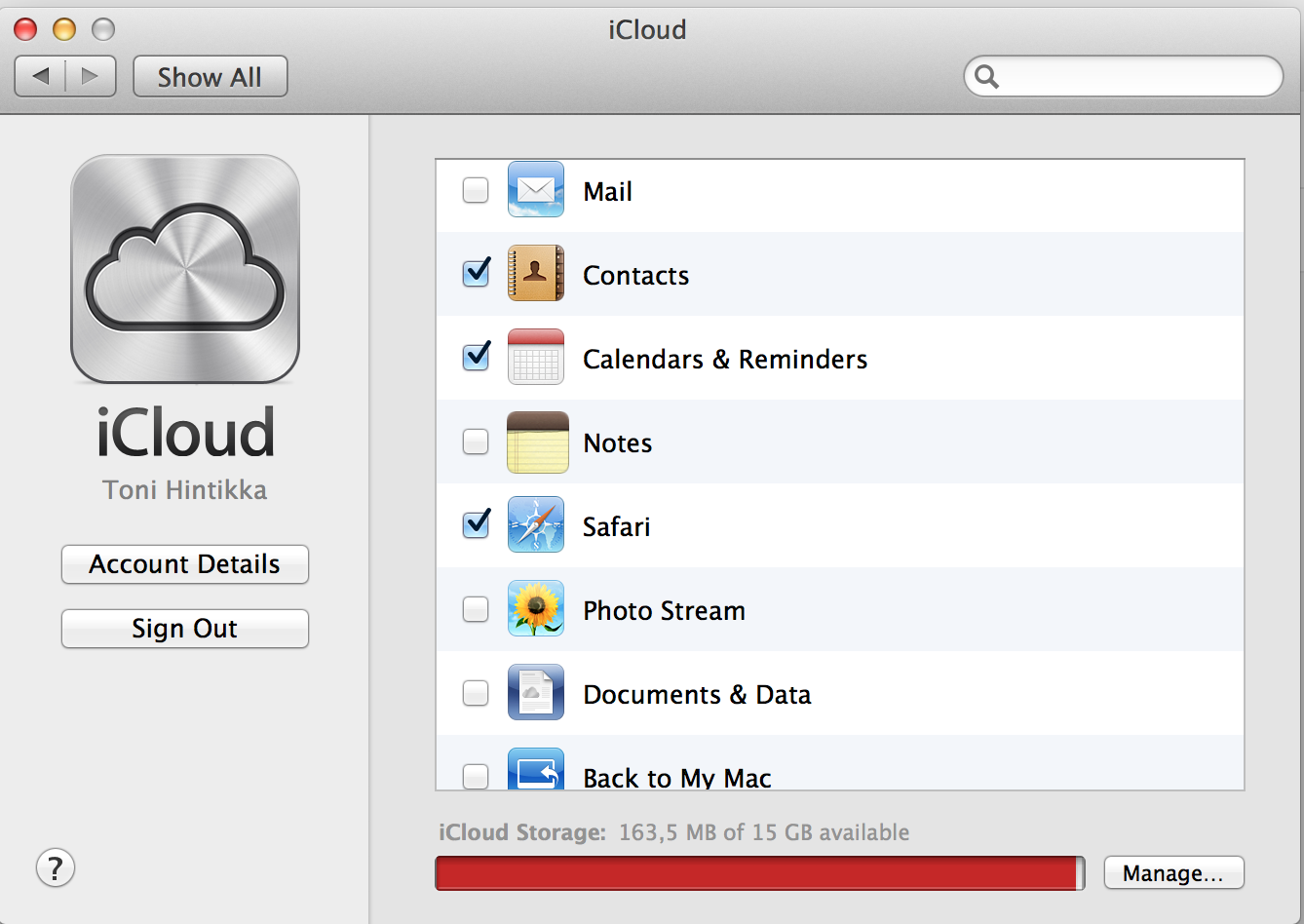This screenshot has width=1304, height=924.
Task: Click the Contacts address book icon
Action: click(536, 273)
